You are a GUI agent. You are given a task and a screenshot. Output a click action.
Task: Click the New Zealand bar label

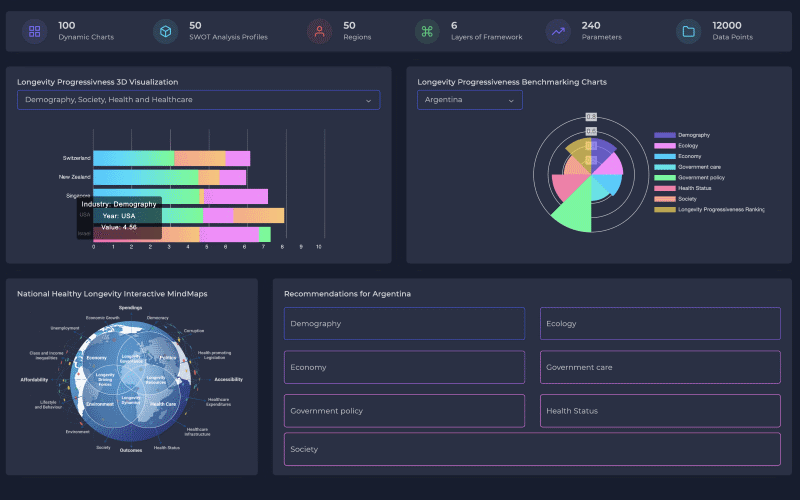[x=75, y=178]
